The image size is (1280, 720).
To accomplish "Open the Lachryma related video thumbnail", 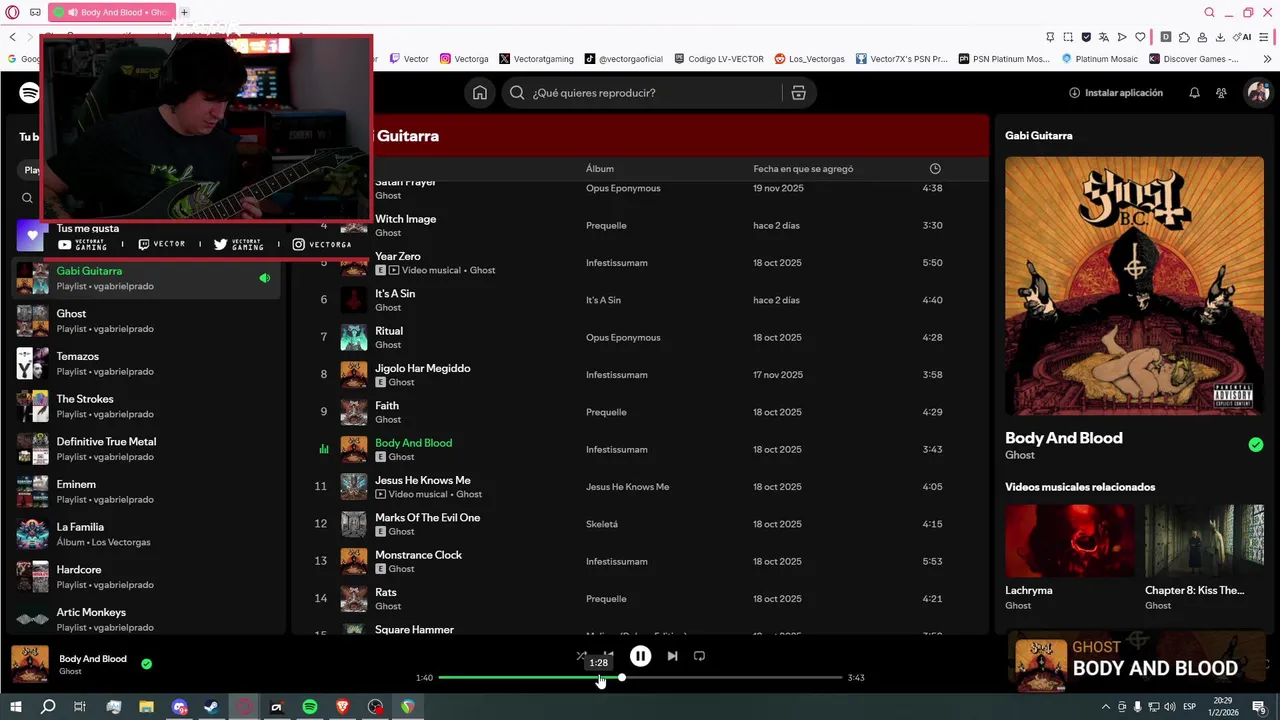I will coord(1070,540).
